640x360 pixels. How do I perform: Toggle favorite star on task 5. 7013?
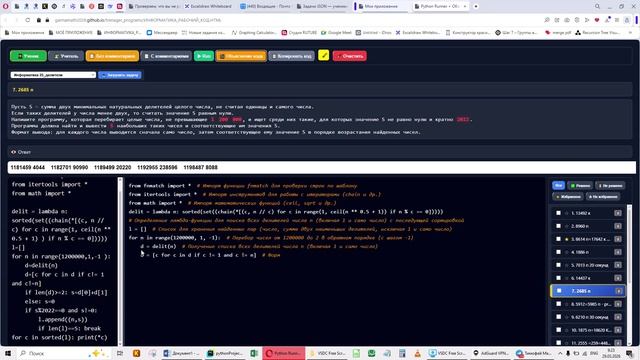(x=567, y=265)
